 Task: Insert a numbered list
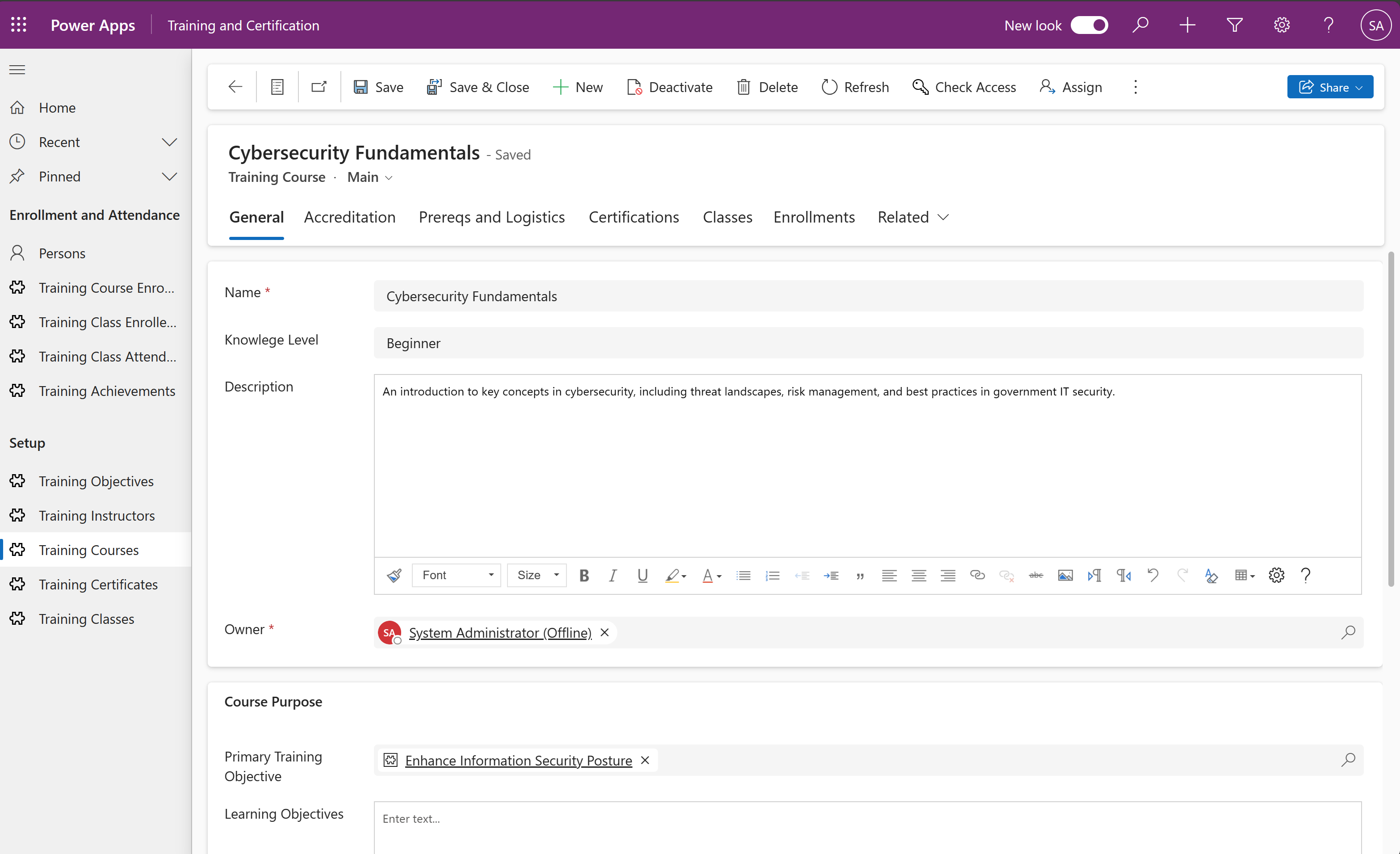(x=772, y=576)
